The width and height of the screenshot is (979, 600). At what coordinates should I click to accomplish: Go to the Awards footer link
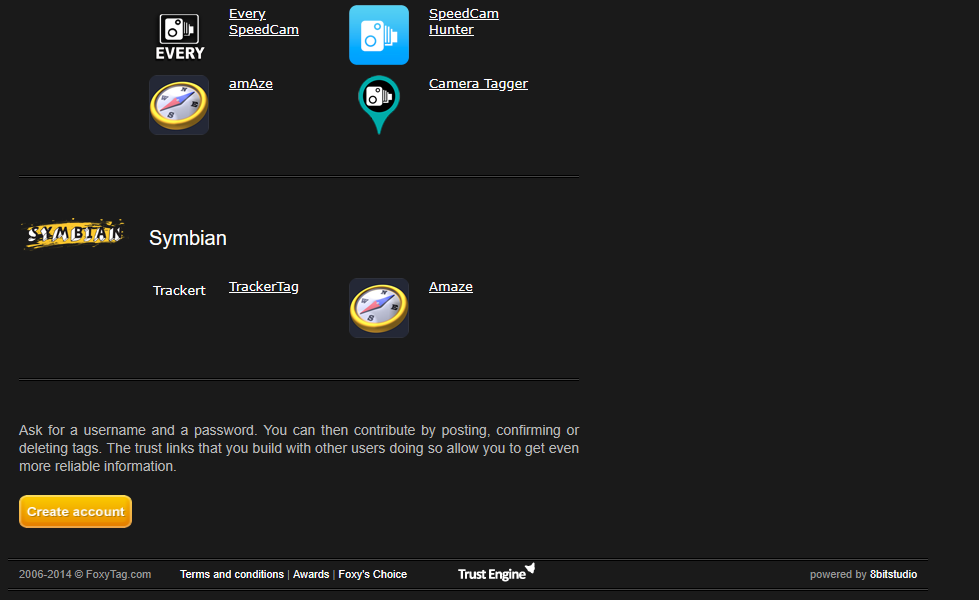tap(310, 575)
